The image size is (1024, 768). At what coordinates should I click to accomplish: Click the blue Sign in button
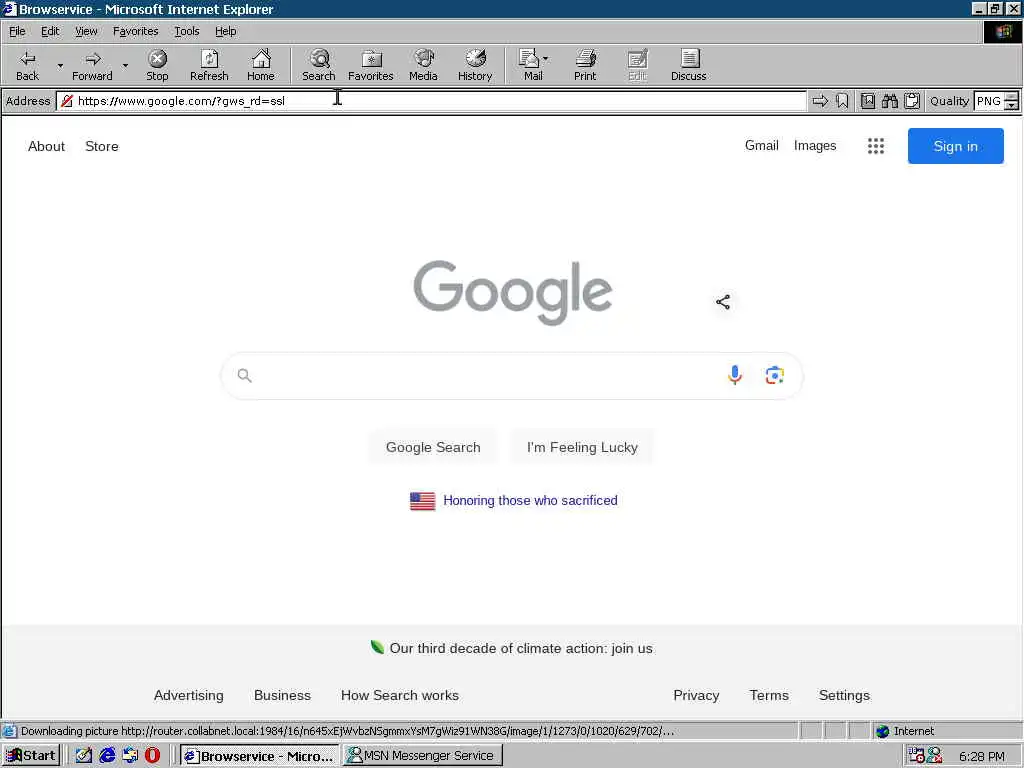pyautogui.click(x=955, y=146)
